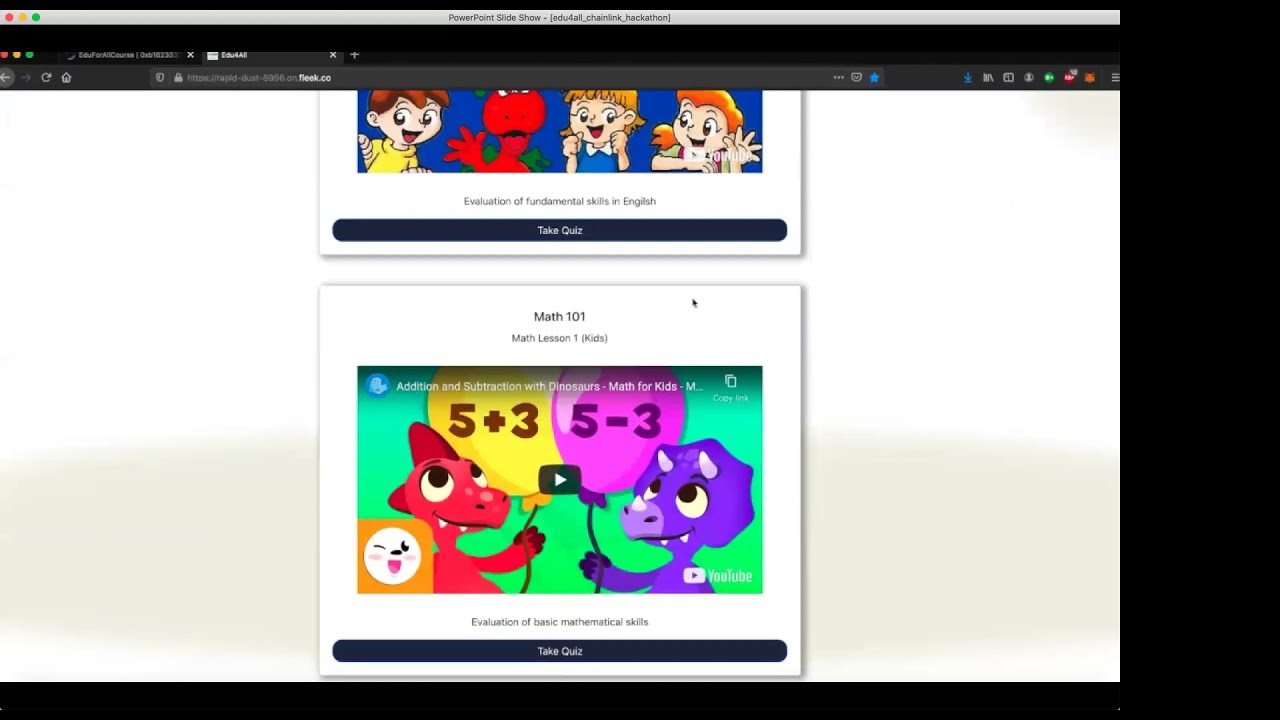Click text 'Evaluation of fundamental skills in Engilsh'
Screen dimensions: 1280x720
560,201
